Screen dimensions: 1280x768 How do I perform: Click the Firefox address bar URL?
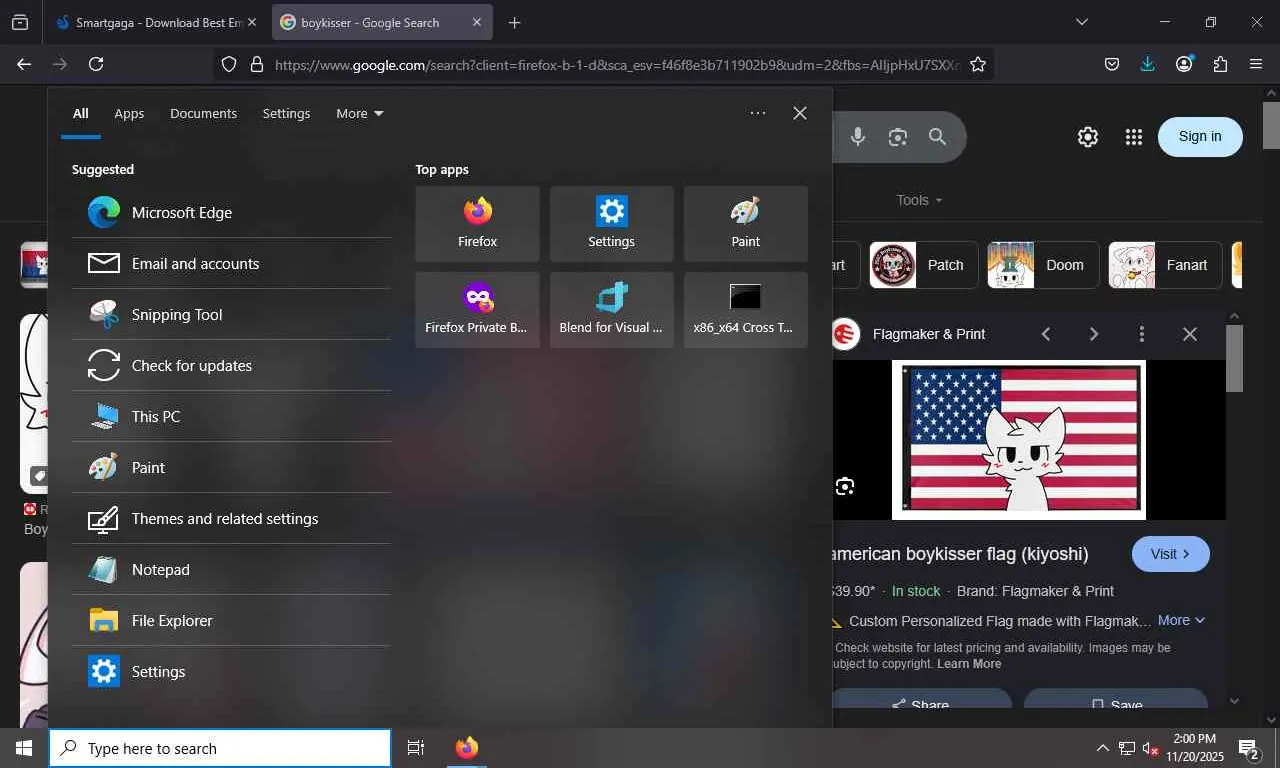615,64
